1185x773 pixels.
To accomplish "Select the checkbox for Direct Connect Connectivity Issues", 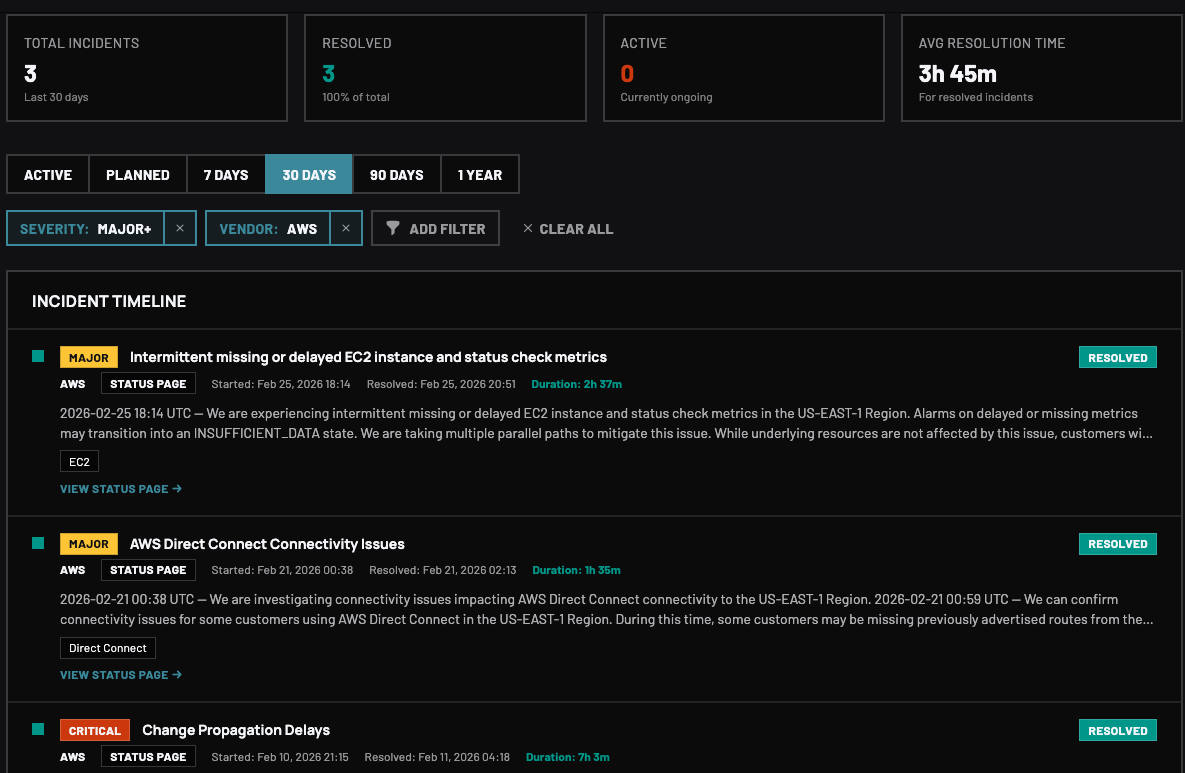I will [37, 541].
